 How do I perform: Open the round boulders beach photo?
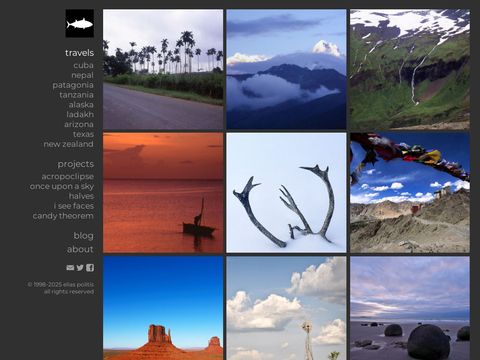click(x=410, y=308)
